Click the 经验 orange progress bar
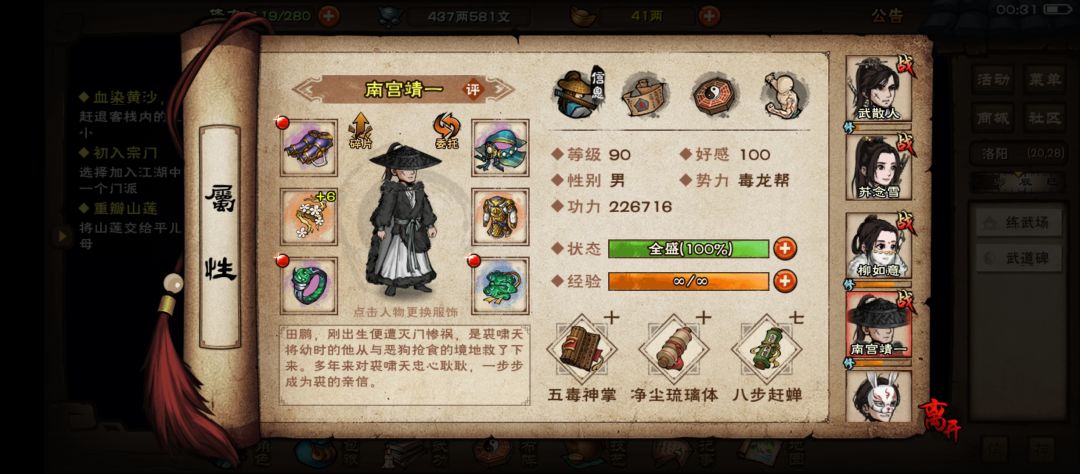The height and width of the screenshot is (474, 1080). pyautogui.click(x=688, y=281)
